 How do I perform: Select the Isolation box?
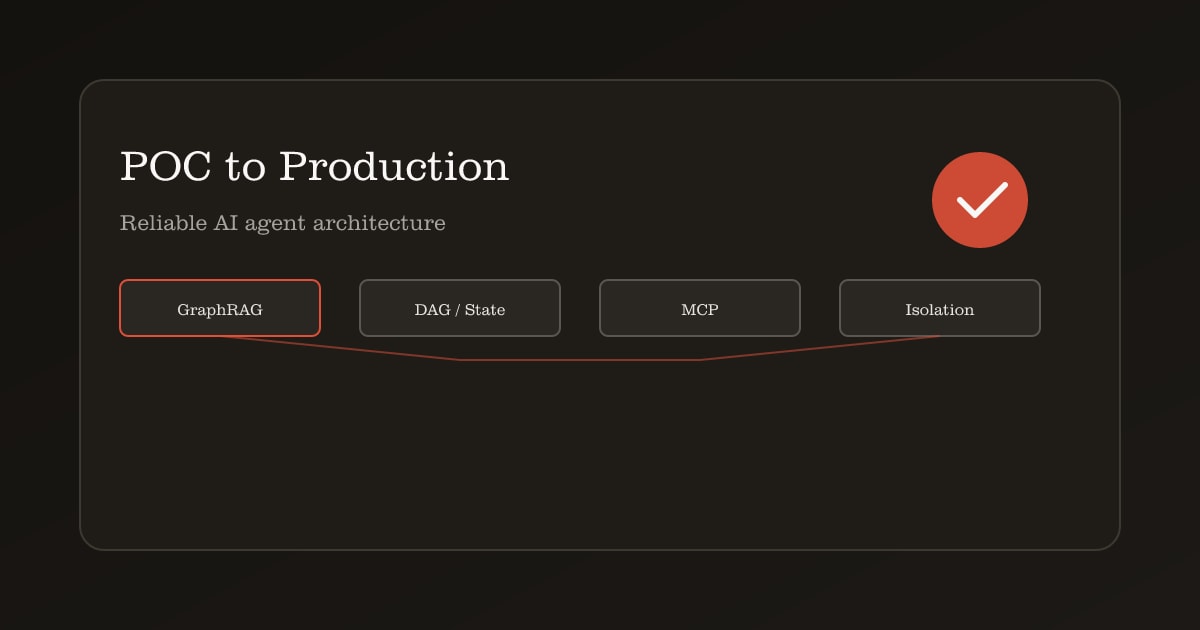pos(940,308)
